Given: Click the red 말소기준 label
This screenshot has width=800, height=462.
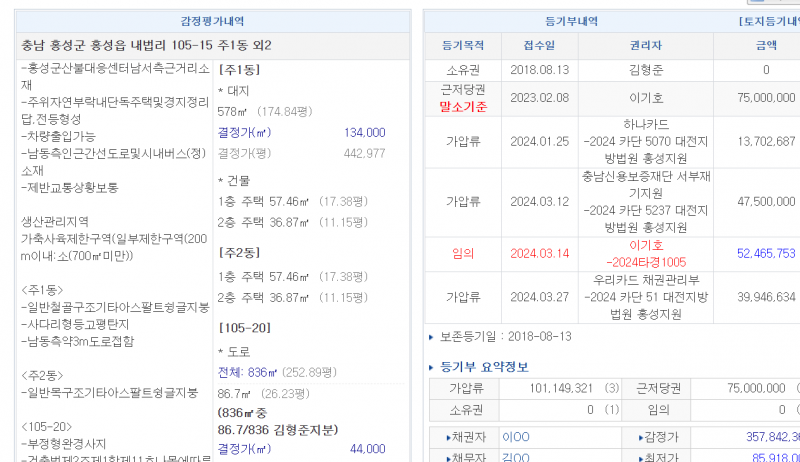Looking at the screenshot, I should pos(463,105).
